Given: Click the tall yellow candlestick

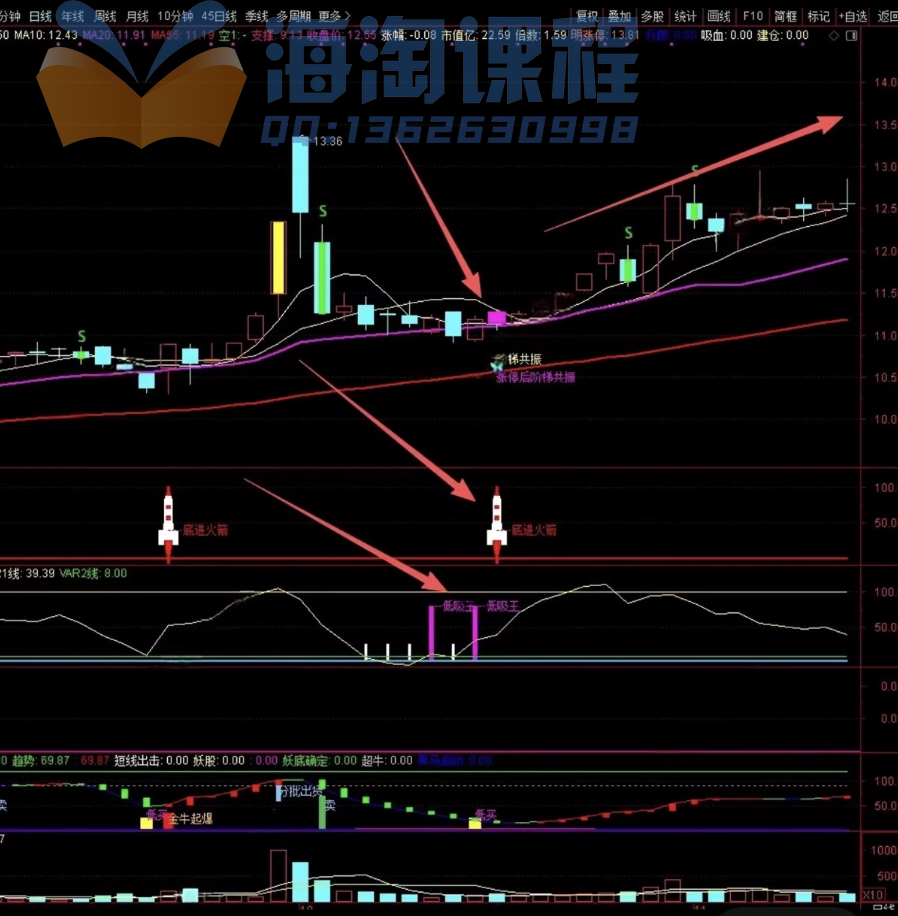Looking at the screenshot, I should tap(278, 257).
